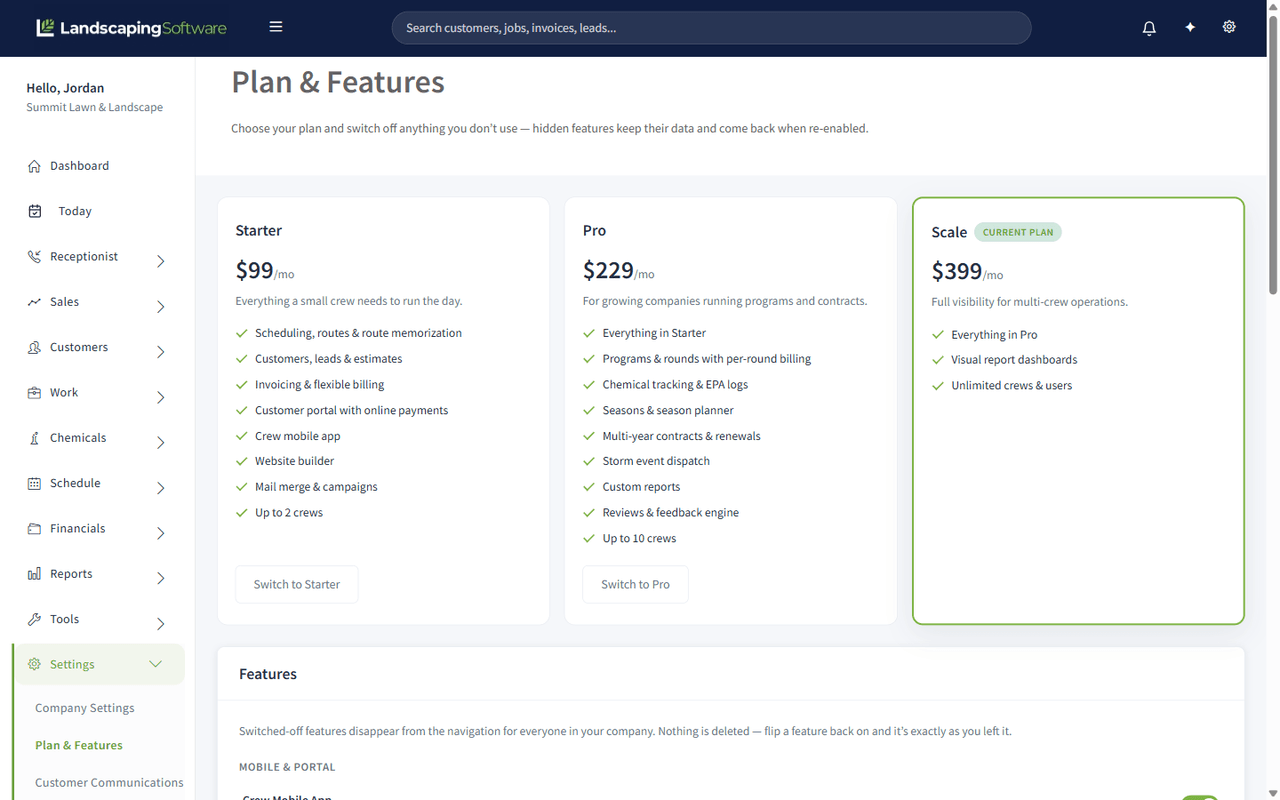Screen dimensions: 1280x800
Task: Click the Customers people icon
Action: click(34, 347)
